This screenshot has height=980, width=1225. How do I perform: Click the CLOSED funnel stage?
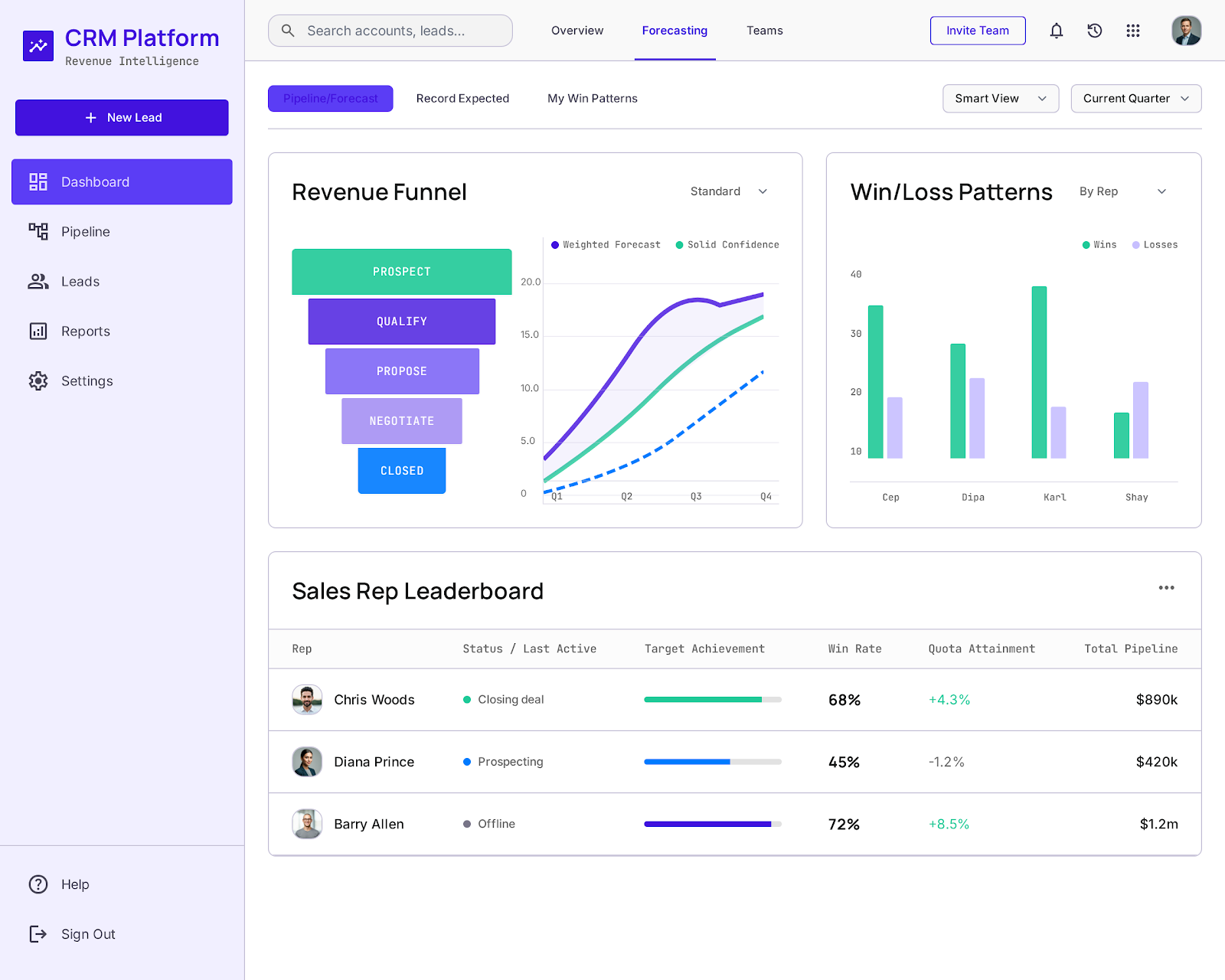(x=402, y=471)
